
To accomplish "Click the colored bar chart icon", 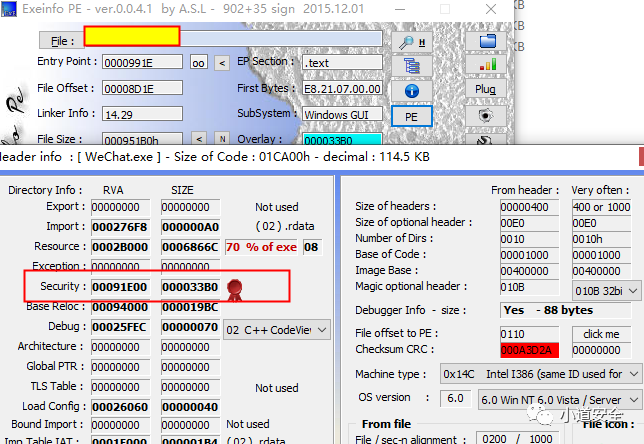I will (486, 65).
